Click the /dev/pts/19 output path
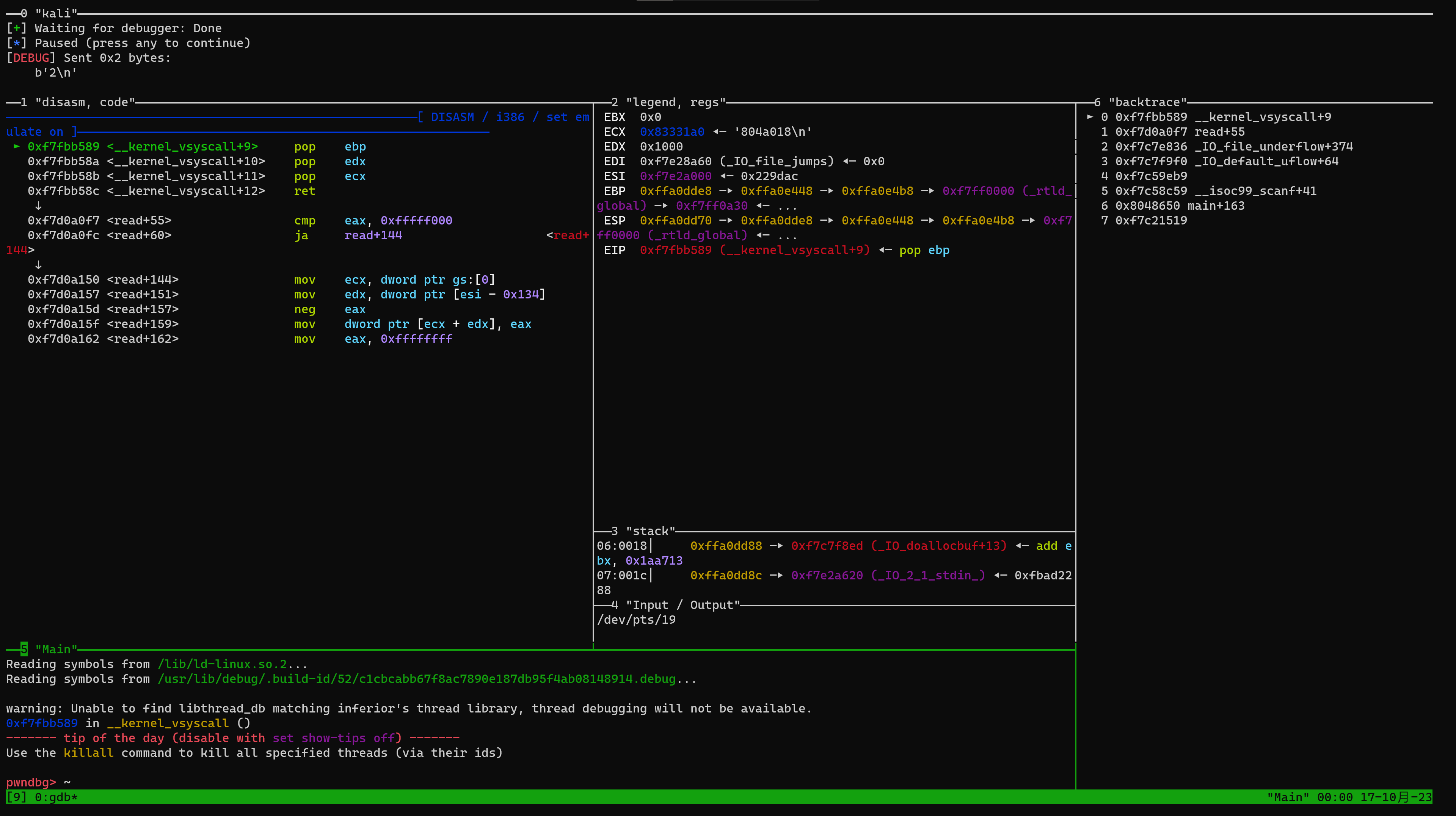 point(636,620)
